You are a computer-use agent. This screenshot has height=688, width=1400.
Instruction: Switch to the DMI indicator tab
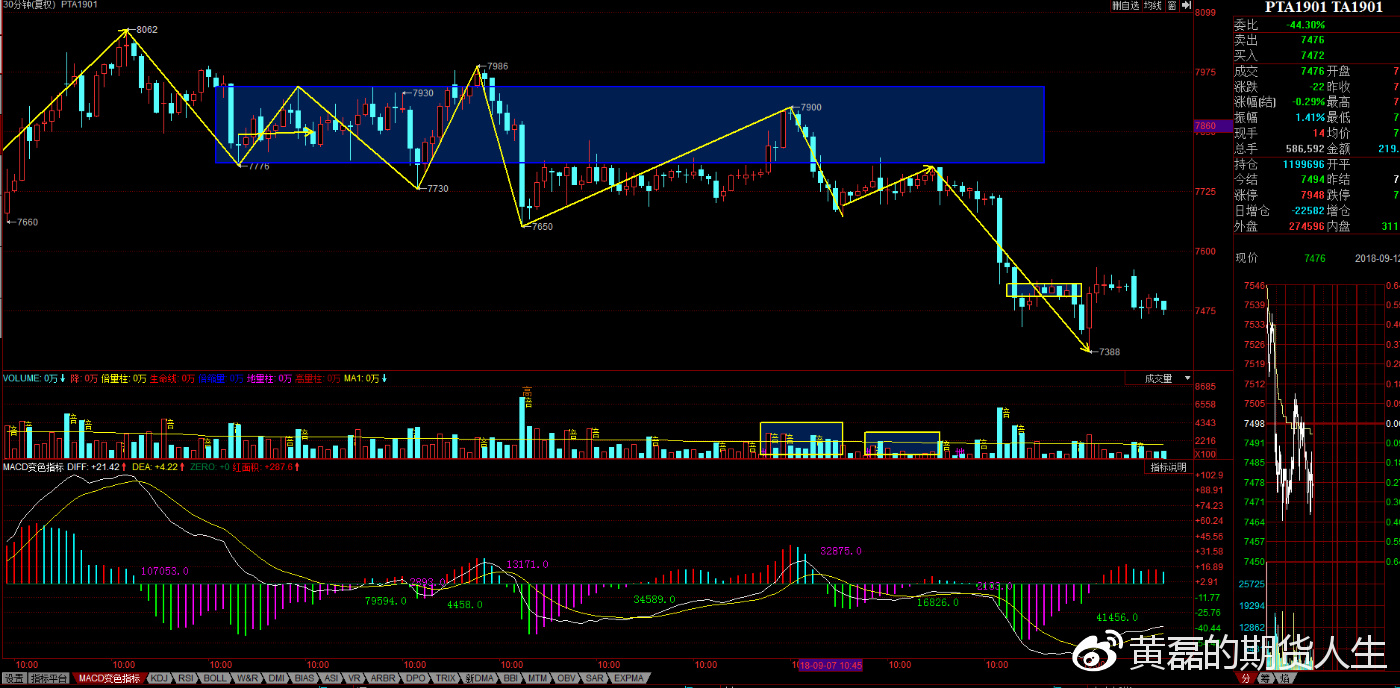[277, 679]
